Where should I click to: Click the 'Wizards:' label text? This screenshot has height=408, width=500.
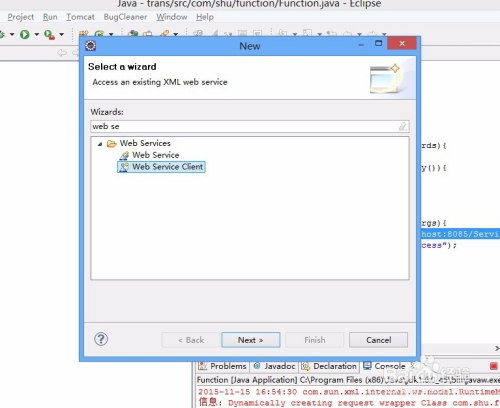coord(107,112)
